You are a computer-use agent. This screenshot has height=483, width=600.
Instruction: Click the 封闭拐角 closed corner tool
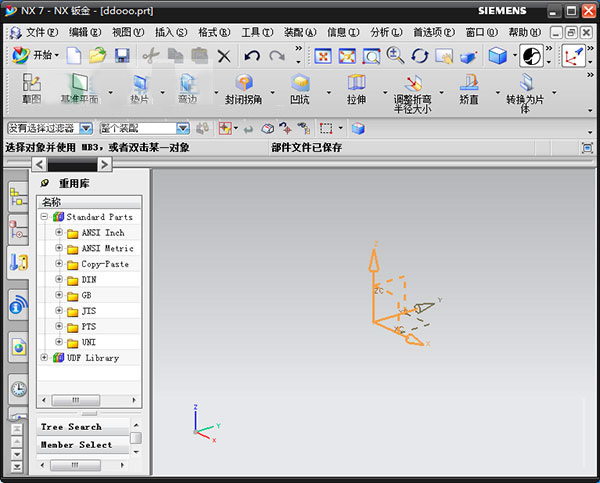click(x=244, y=89)
